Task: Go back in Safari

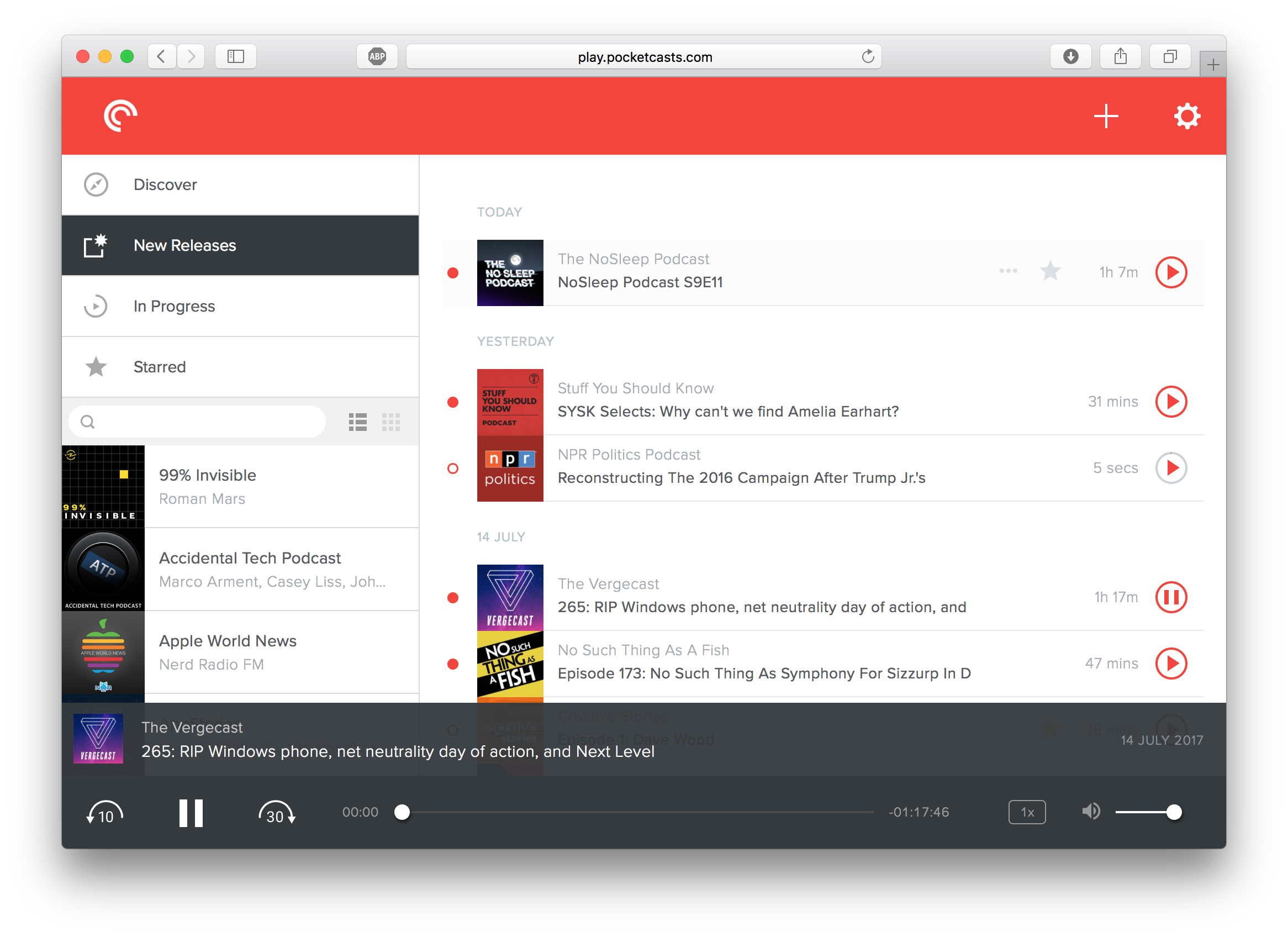Action: click(x=162, y=56)
